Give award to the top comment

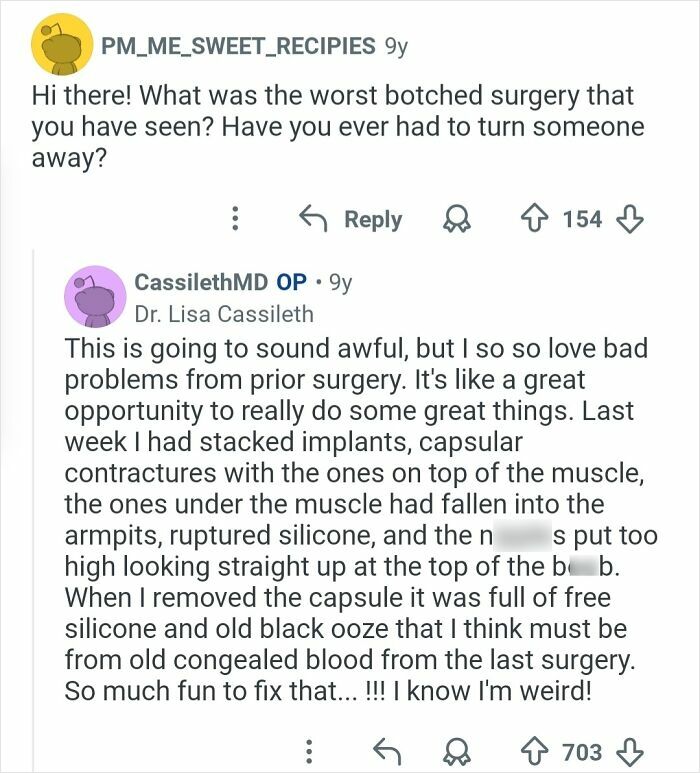pos(456,218)
